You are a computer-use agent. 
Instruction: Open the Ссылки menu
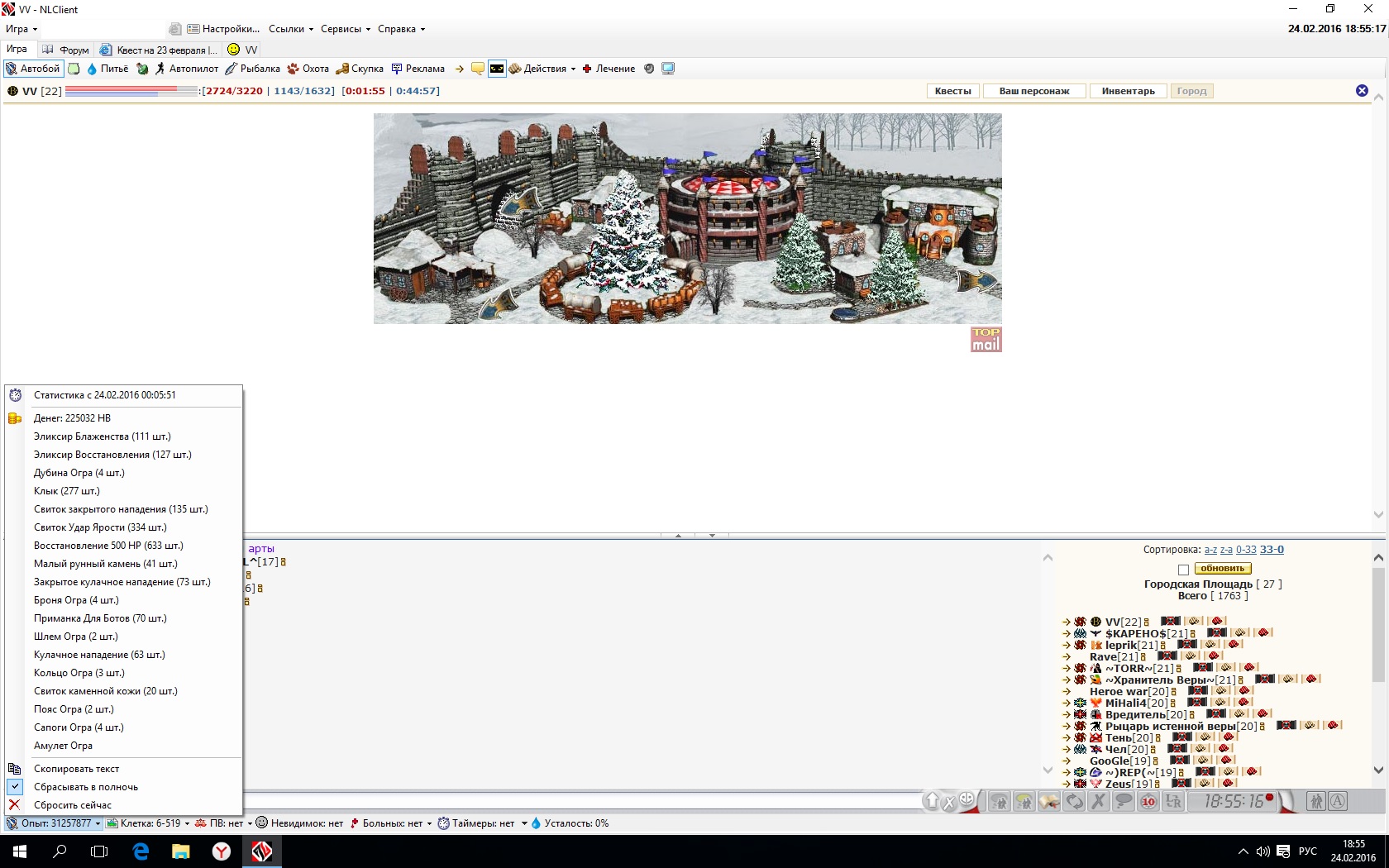click(291, 29)
